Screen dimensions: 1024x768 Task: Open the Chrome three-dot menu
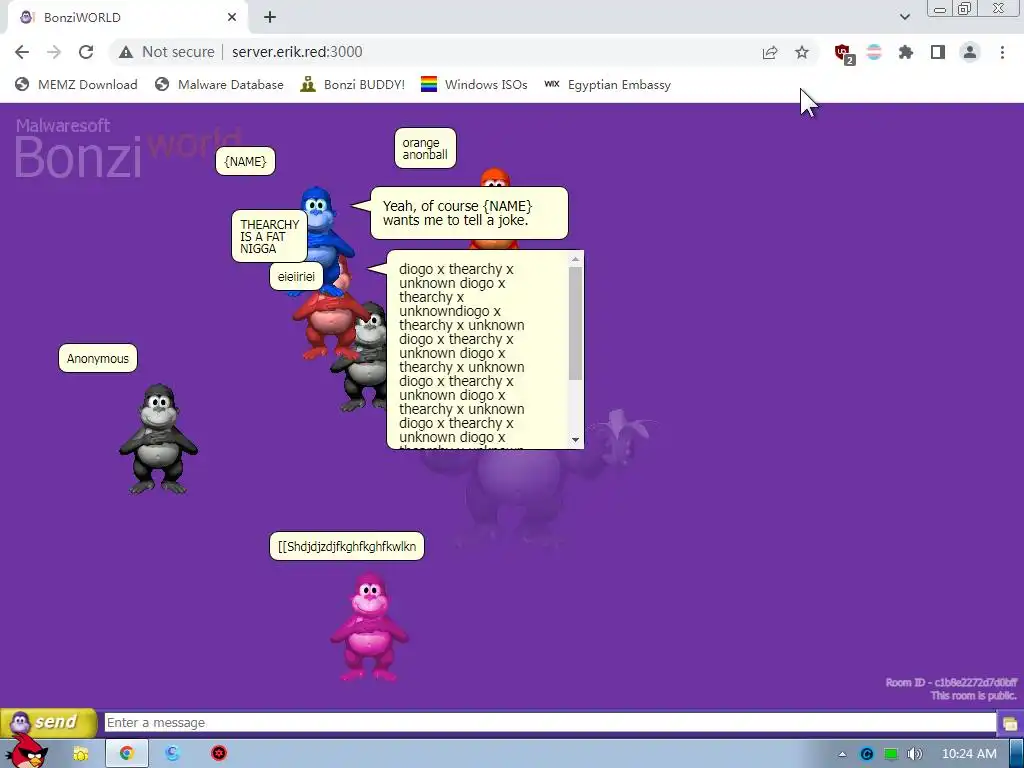click(x=1002, y=52)
